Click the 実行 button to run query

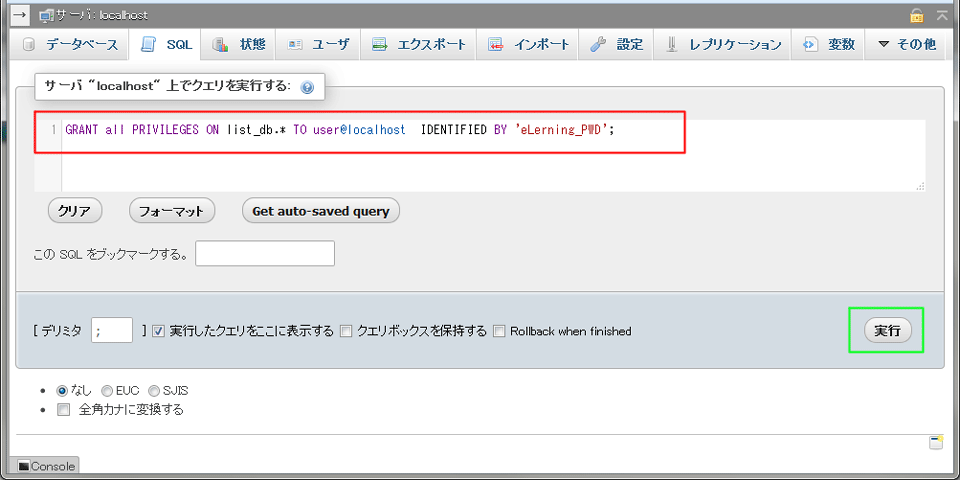point(887,331)
